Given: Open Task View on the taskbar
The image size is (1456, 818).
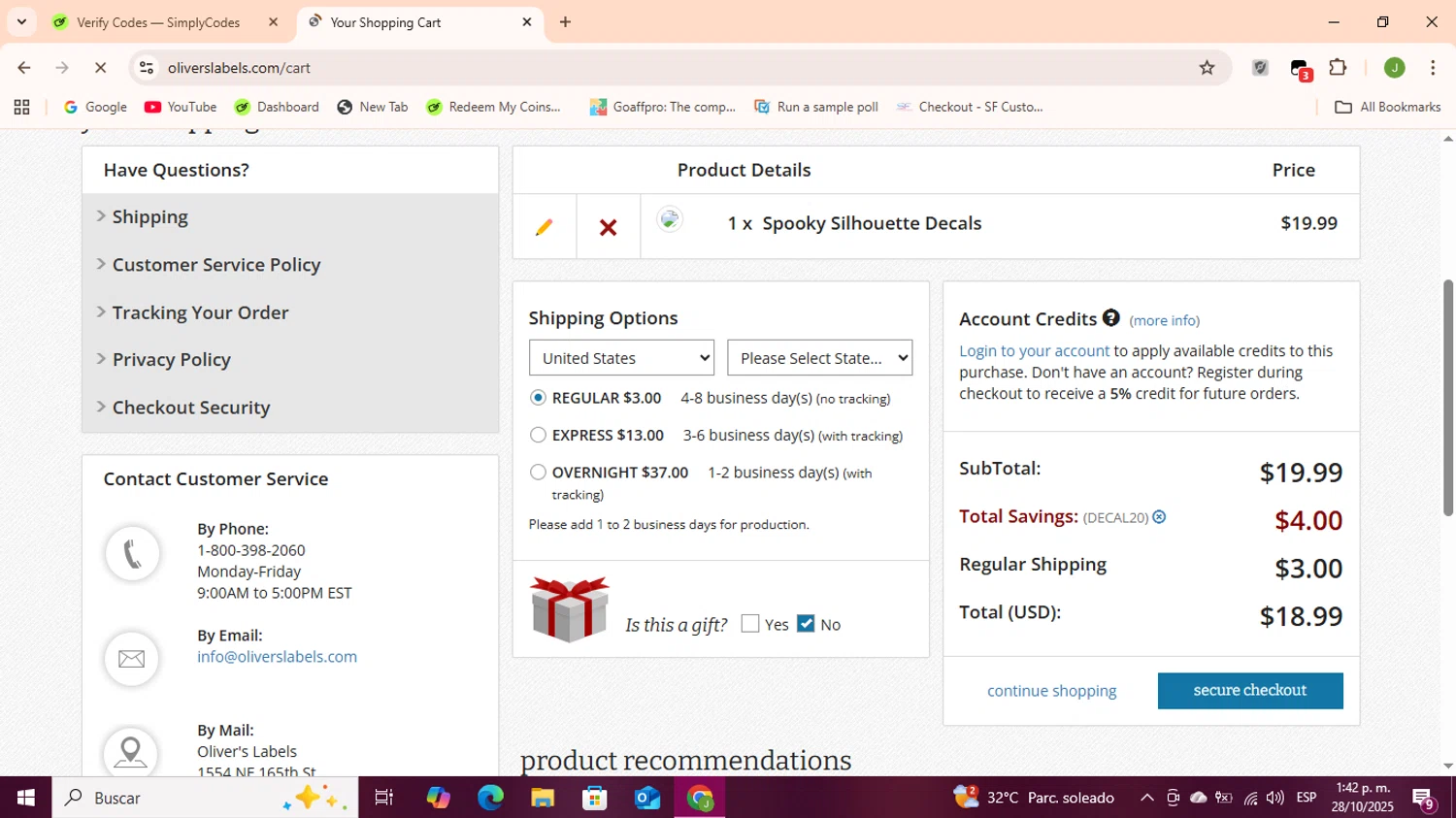Looking at the screenshot, I should pos(383,798).
